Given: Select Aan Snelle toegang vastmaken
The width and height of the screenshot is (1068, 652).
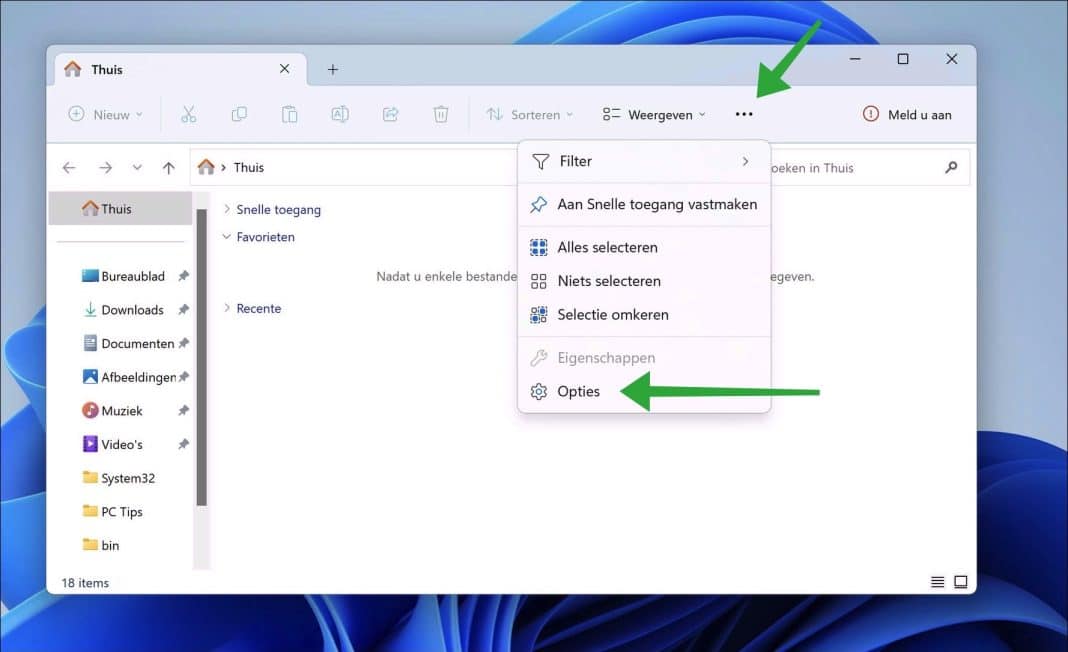Looking at the screenshot, I should 644,204.
